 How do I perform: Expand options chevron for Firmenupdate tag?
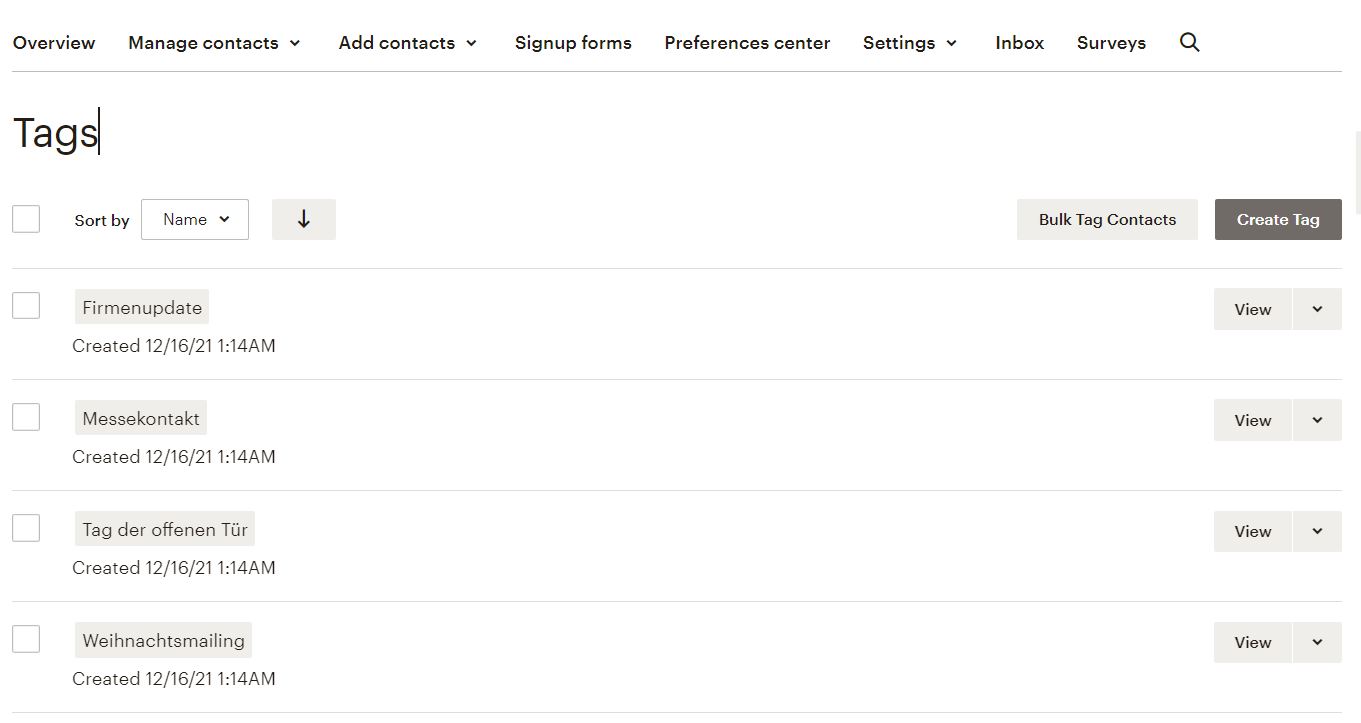[x=1317, y=309]
